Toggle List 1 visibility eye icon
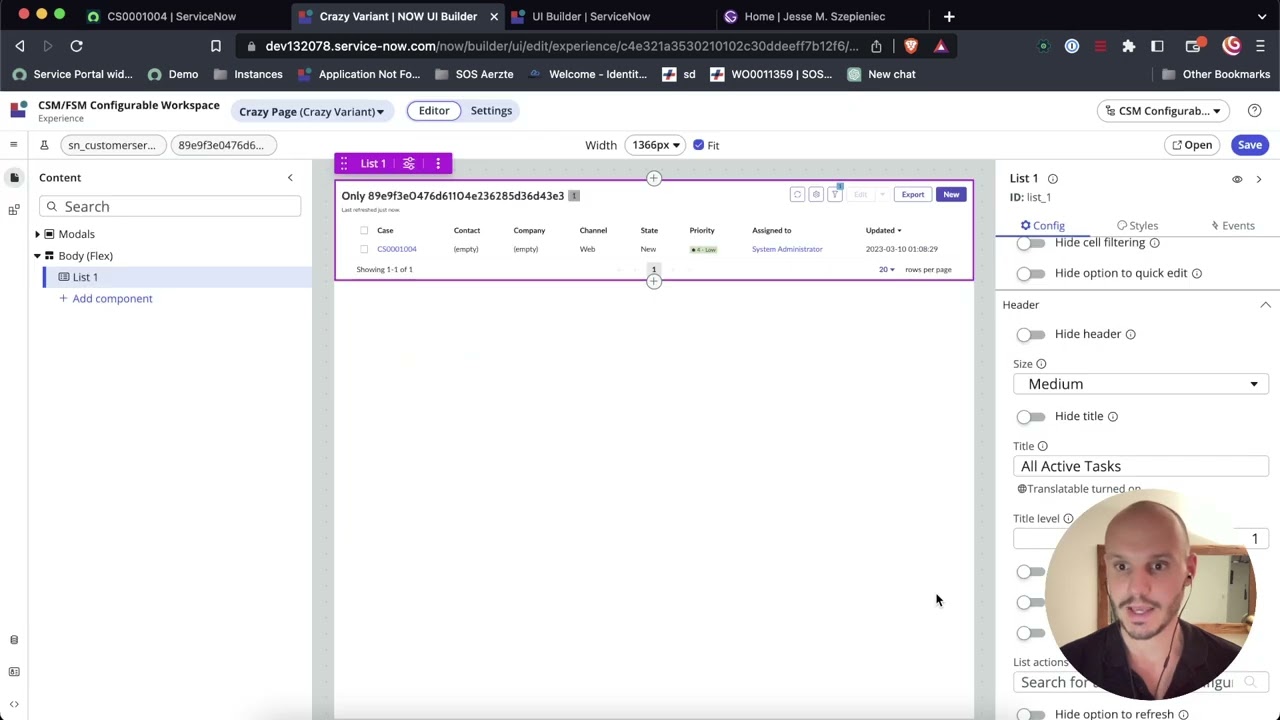1280x720 pixels. [x=1237, y=179]
